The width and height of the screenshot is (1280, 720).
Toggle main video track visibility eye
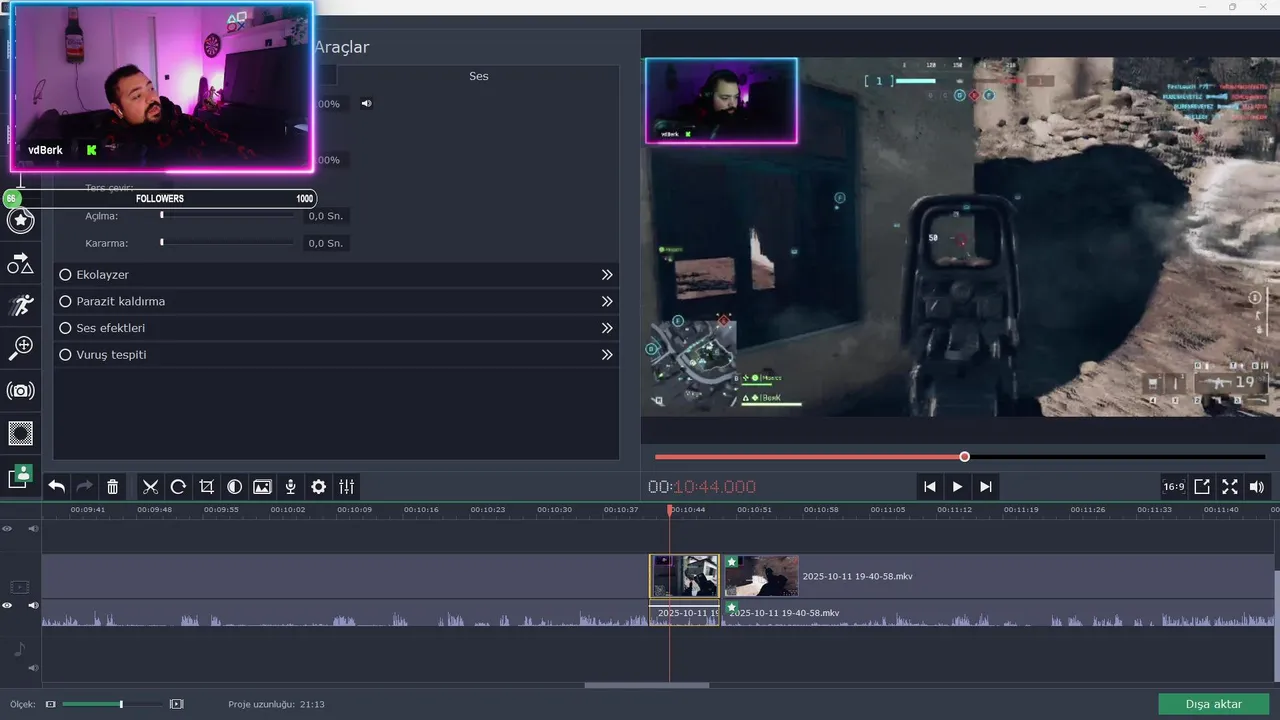pos(7,606)
